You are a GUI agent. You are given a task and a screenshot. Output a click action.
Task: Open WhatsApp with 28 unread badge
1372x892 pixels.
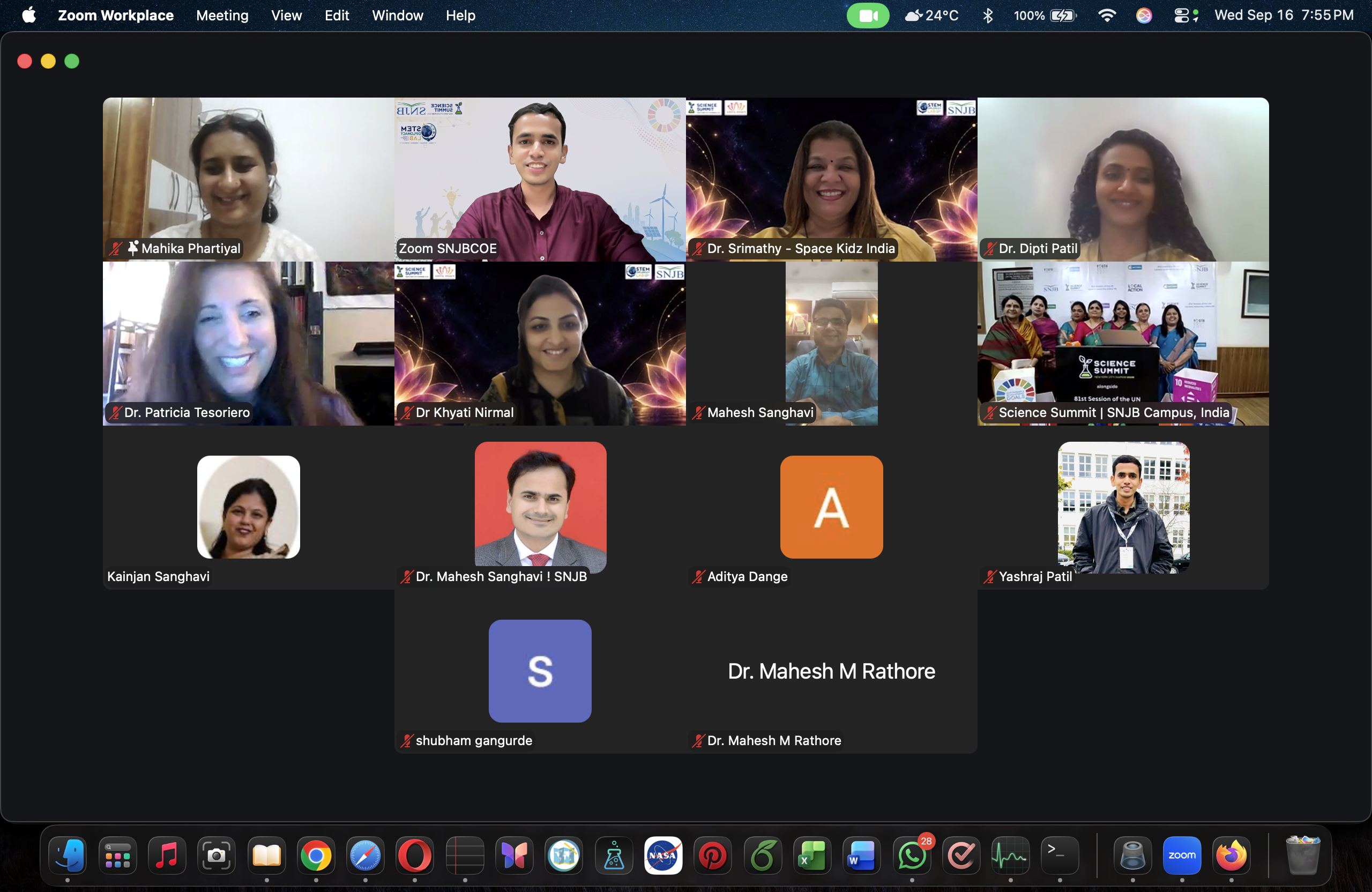[x=912, y=856]
